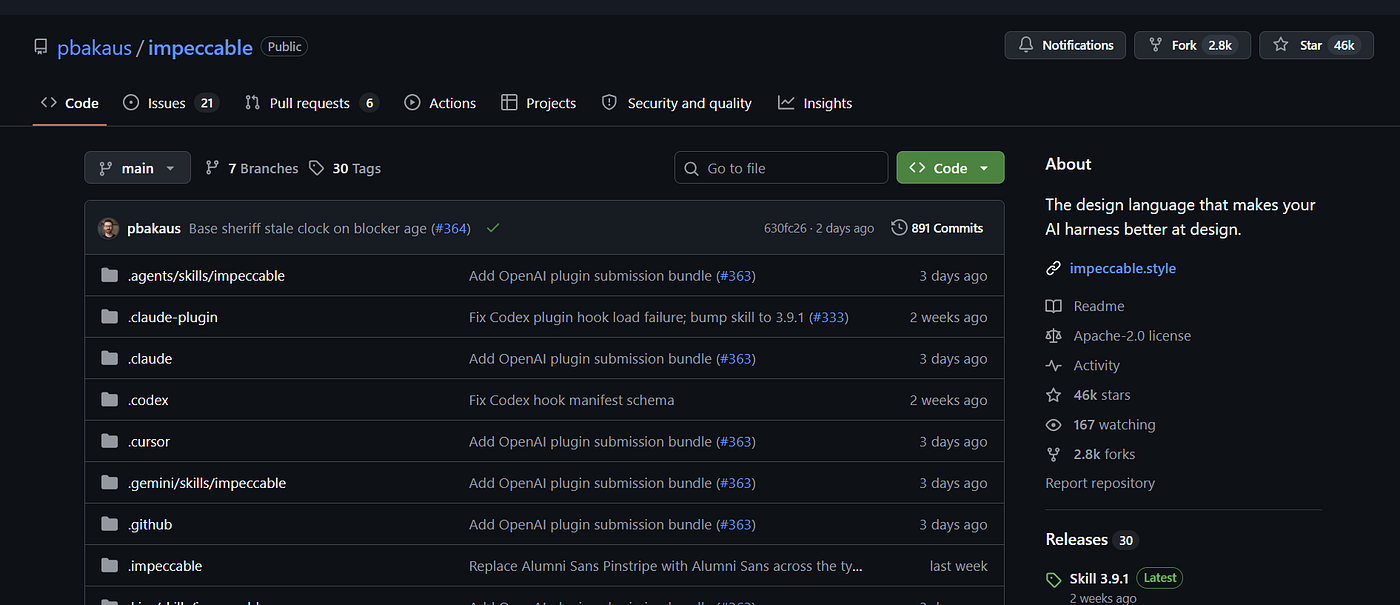Click the link icon beside impeccable.style
Screen dimensions: 1400x605
[1053, 268]
